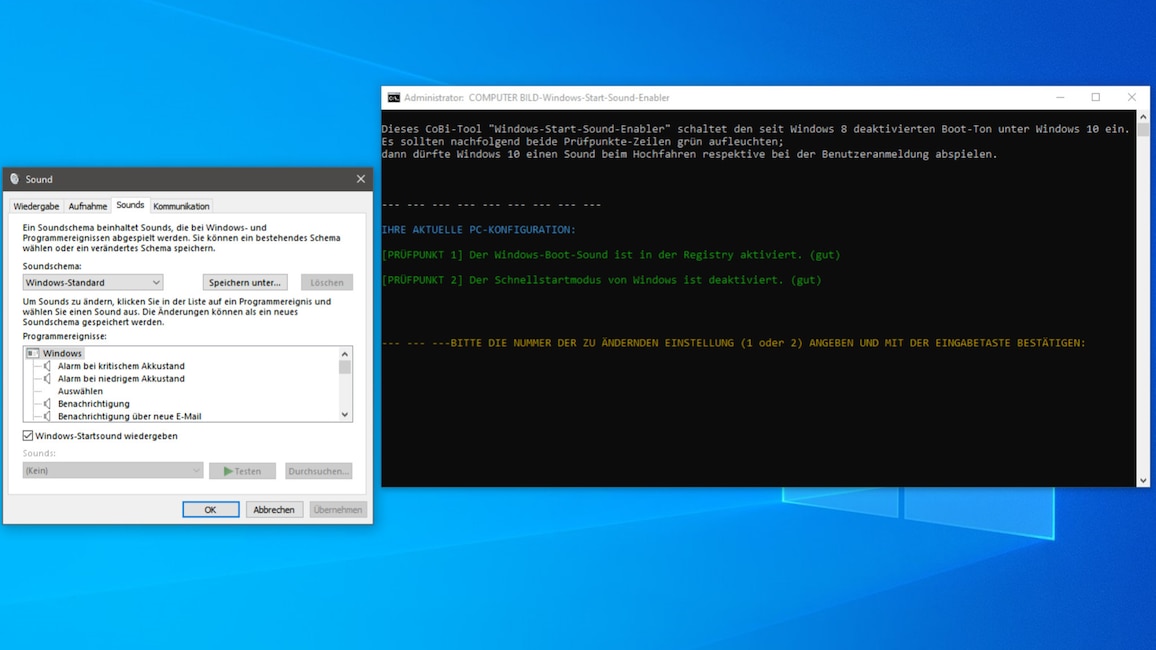Image resolution: width=1156 pixels, height=650 pixels.
Task: Click the console window scrollbar thumb
Action: point(1143,130)
